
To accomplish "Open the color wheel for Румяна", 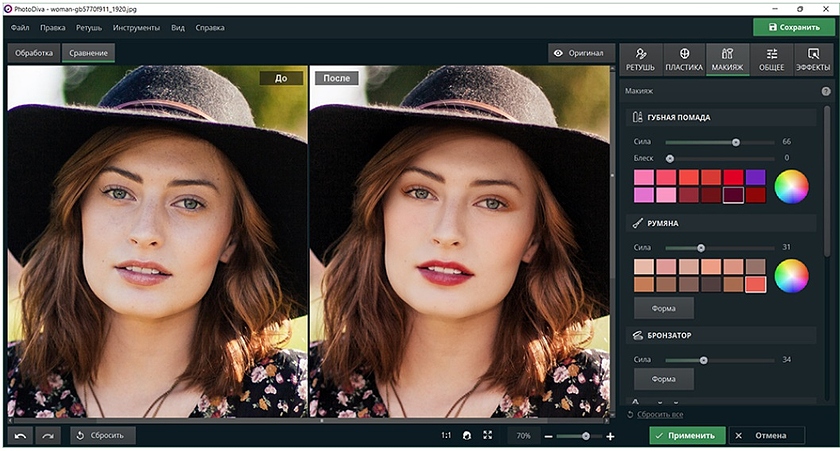I will coord(791,275).
